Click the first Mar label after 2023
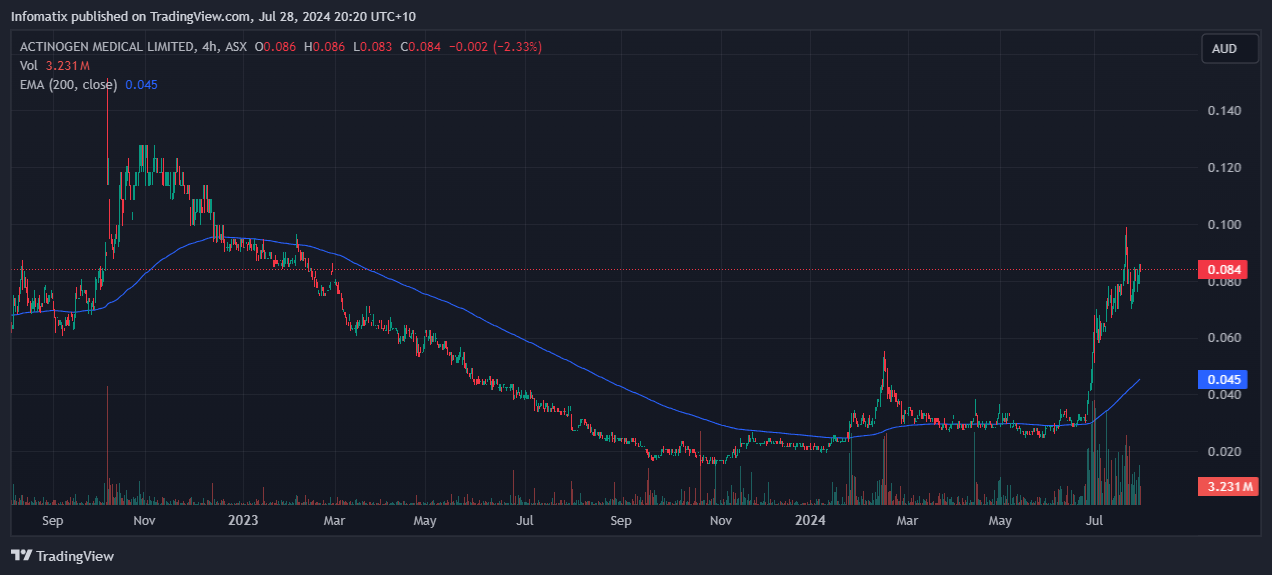 coord(335,521)
